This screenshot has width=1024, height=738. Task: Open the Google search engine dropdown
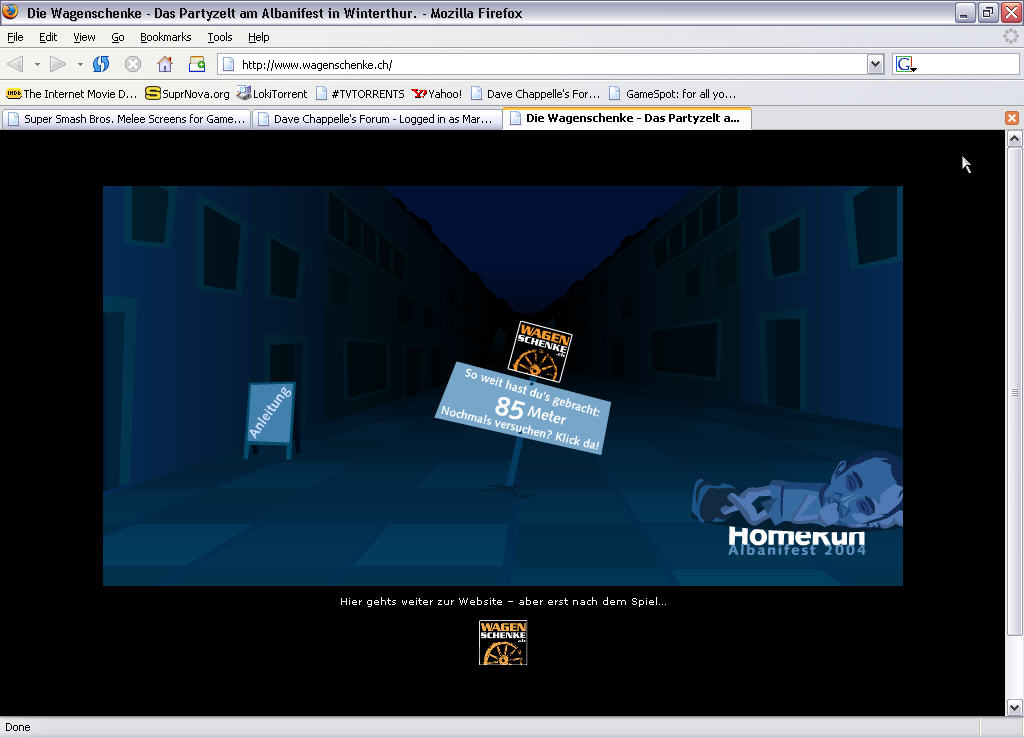coord(906,64)
